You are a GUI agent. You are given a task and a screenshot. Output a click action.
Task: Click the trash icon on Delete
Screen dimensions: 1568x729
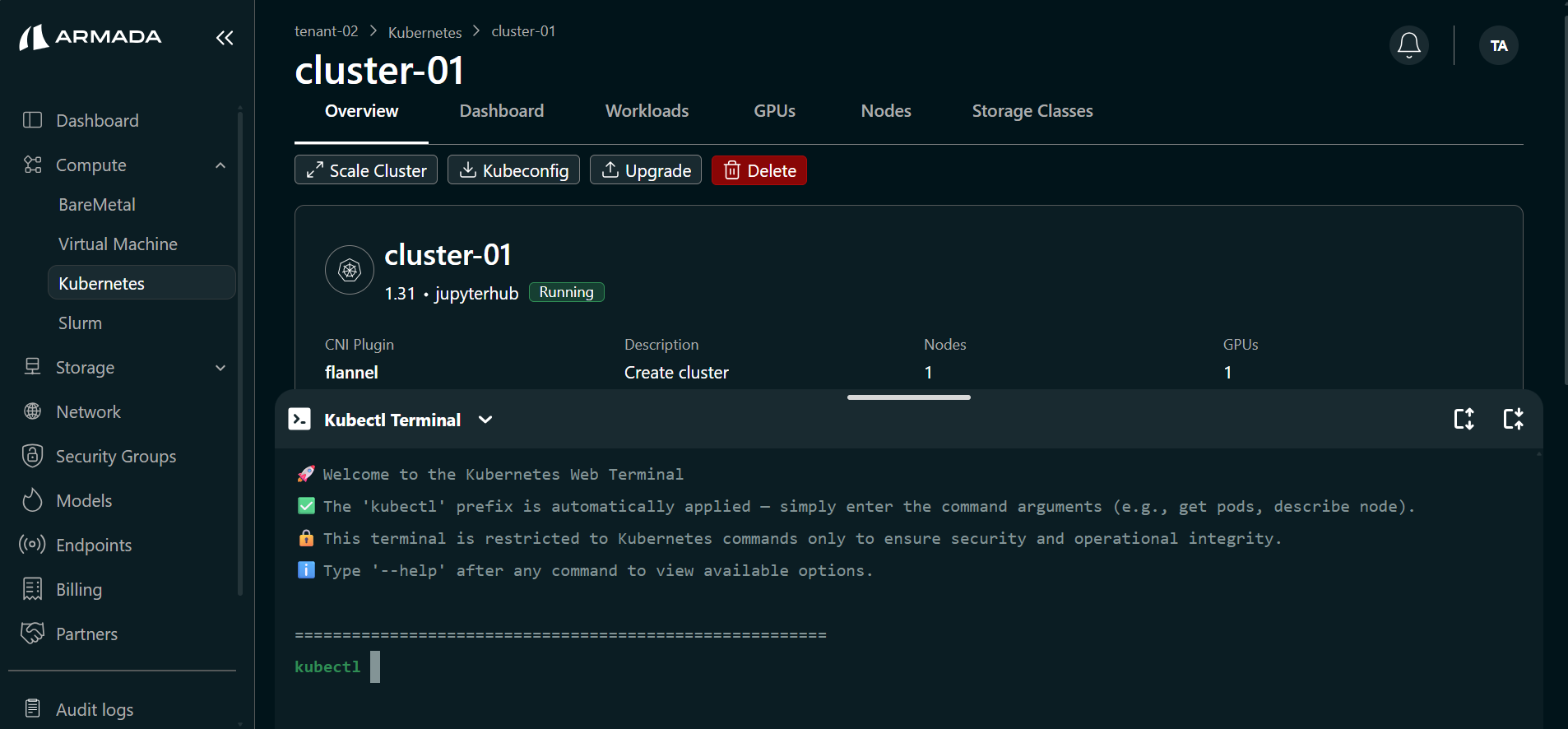point(731,170)
